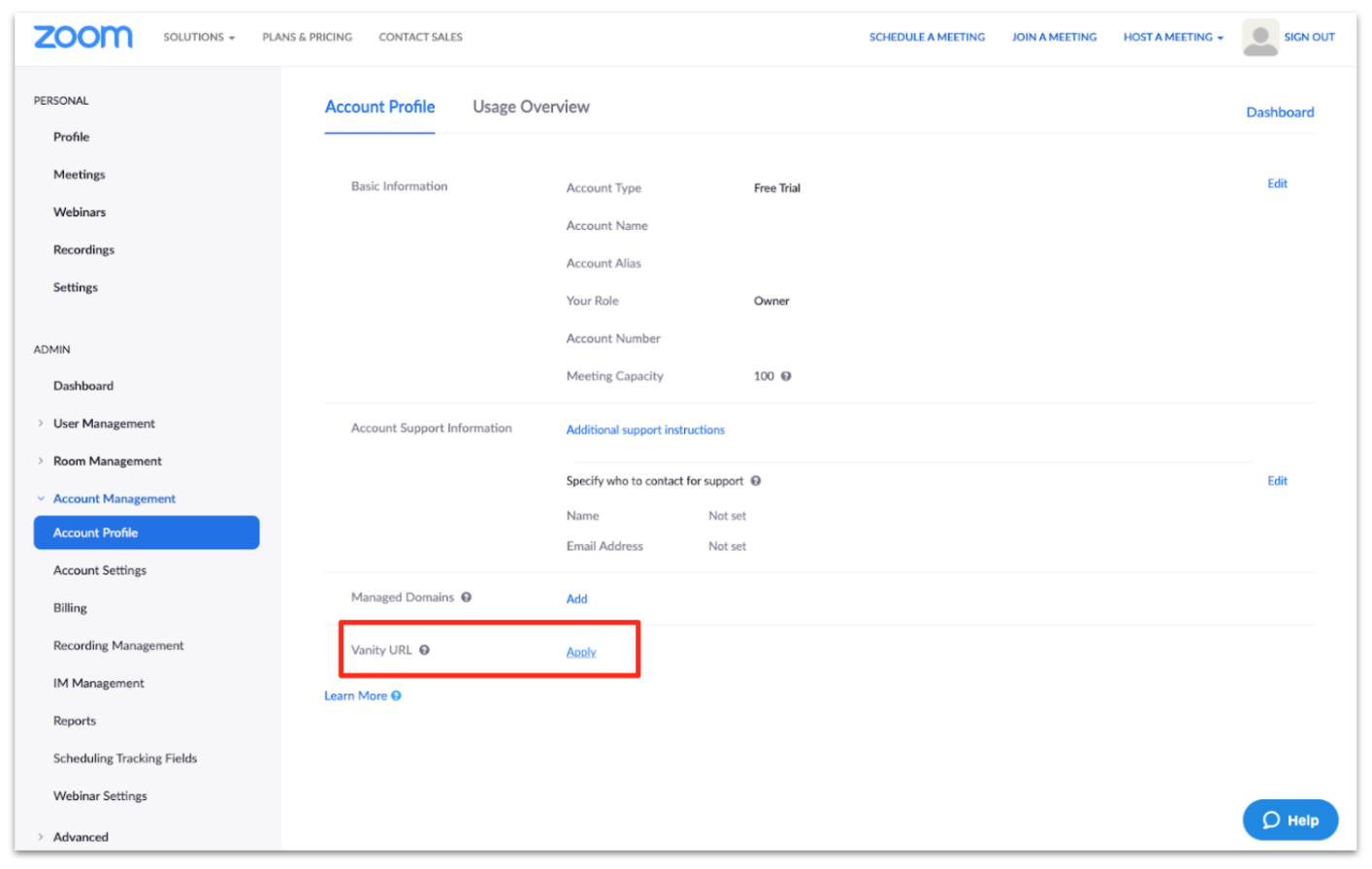
Task: Click Apply for a Vanity URL
Action: coord(580,651)
